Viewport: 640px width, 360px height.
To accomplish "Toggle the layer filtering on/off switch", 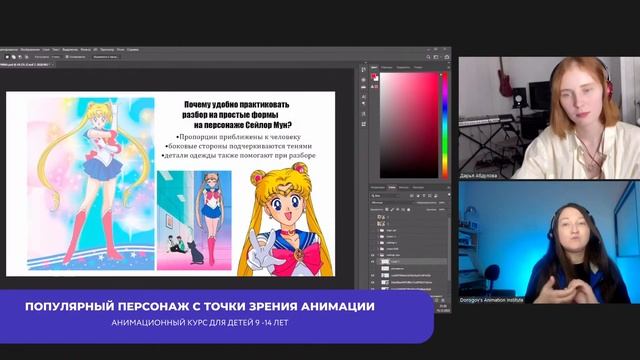I will pos(449,195).
